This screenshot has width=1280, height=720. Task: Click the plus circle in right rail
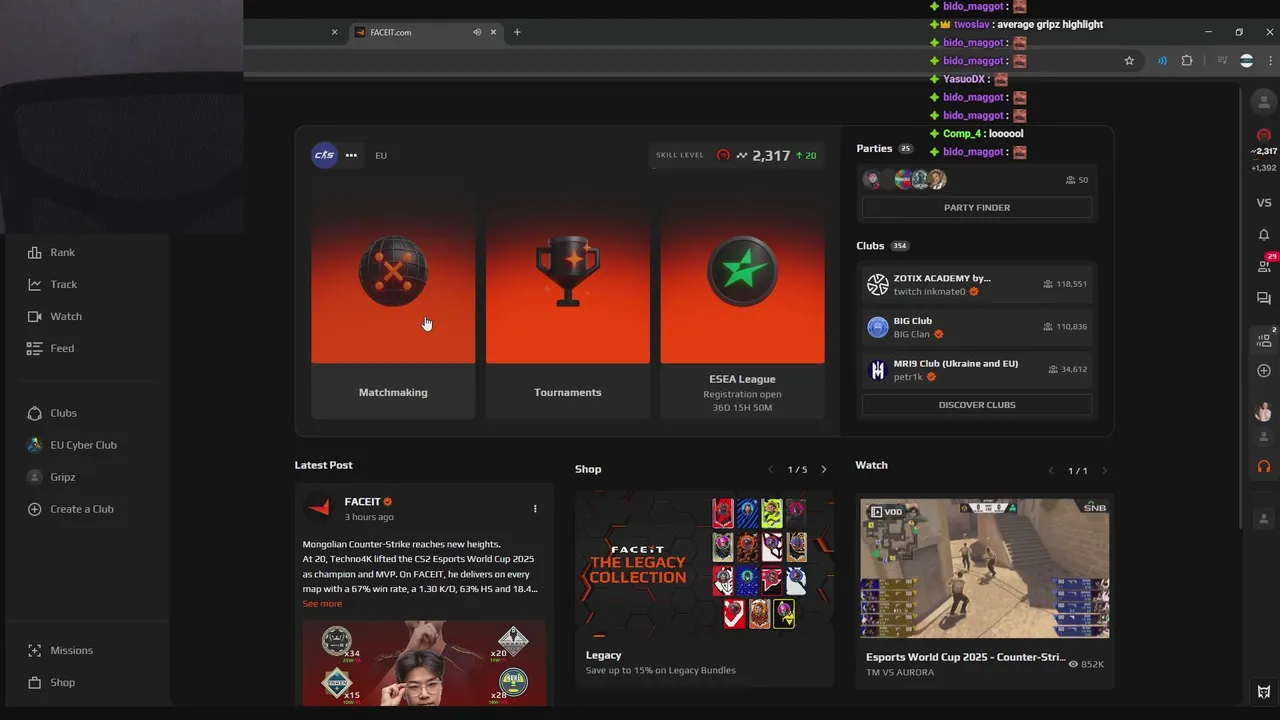tap(1264, 371)
